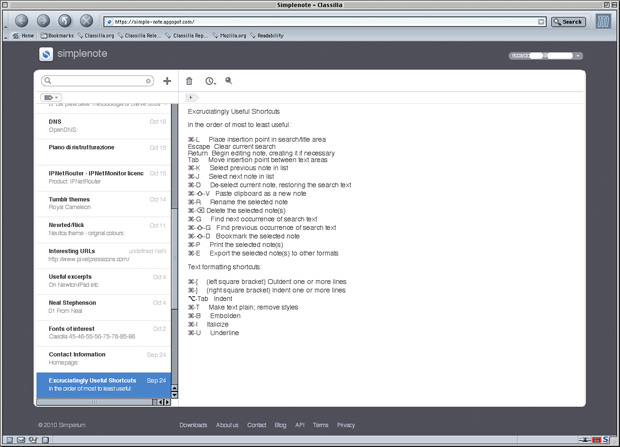The image size is (620, 447).
Task: Select the Excruciatingly Useful Shortcuts note
Action: pos(104,385)
